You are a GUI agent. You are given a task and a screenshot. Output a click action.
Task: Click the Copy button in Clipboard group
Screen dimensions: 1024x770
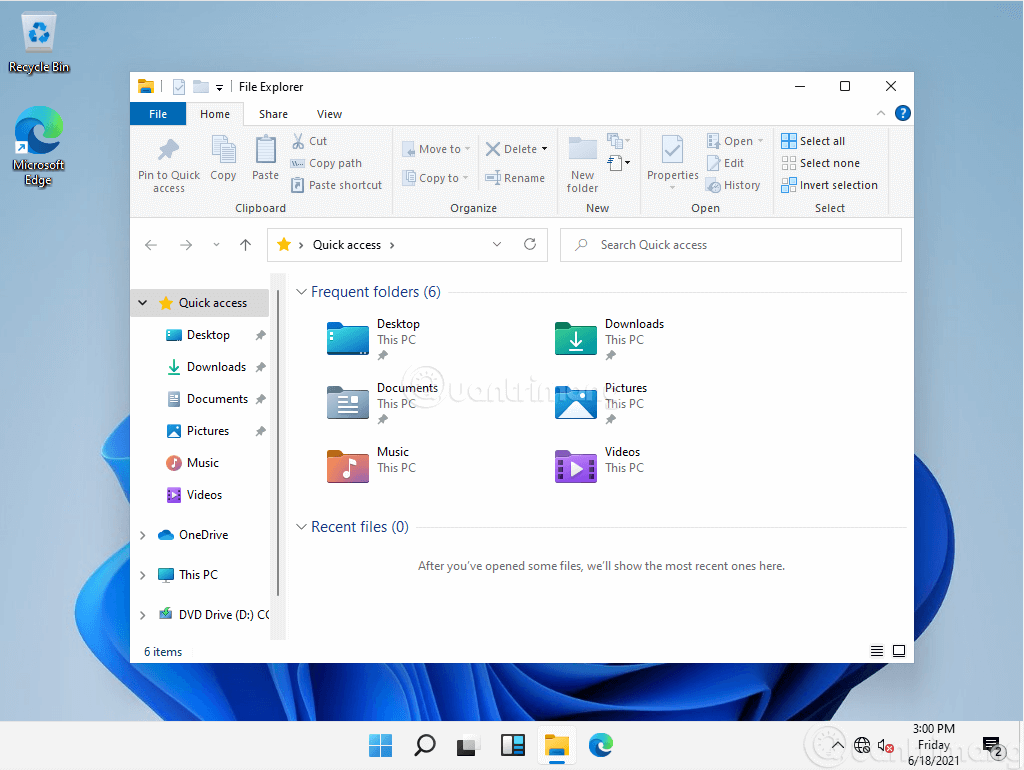coord(222,160)
